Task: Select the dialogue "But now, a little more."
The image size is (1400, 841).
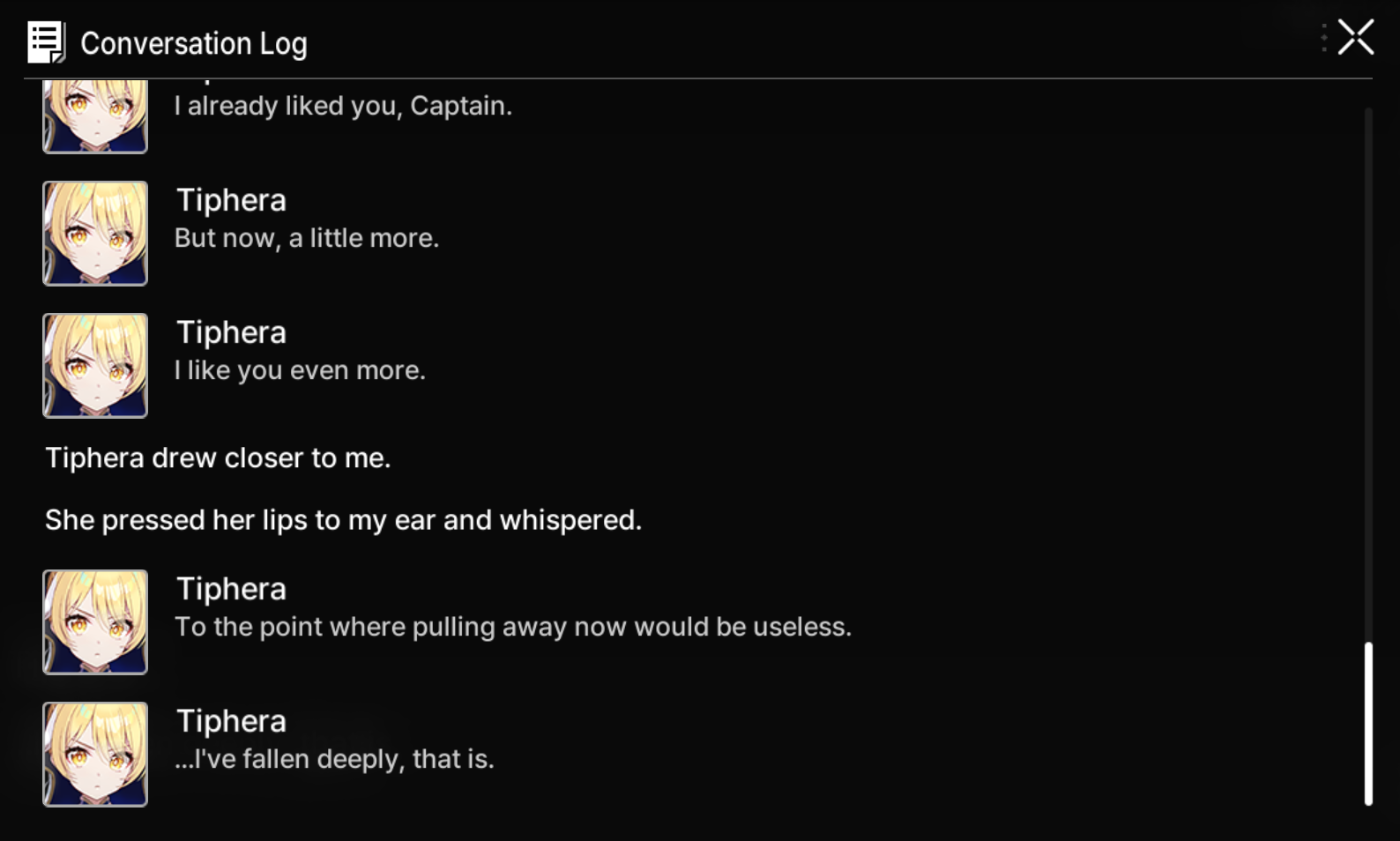Action: (307, 238)
